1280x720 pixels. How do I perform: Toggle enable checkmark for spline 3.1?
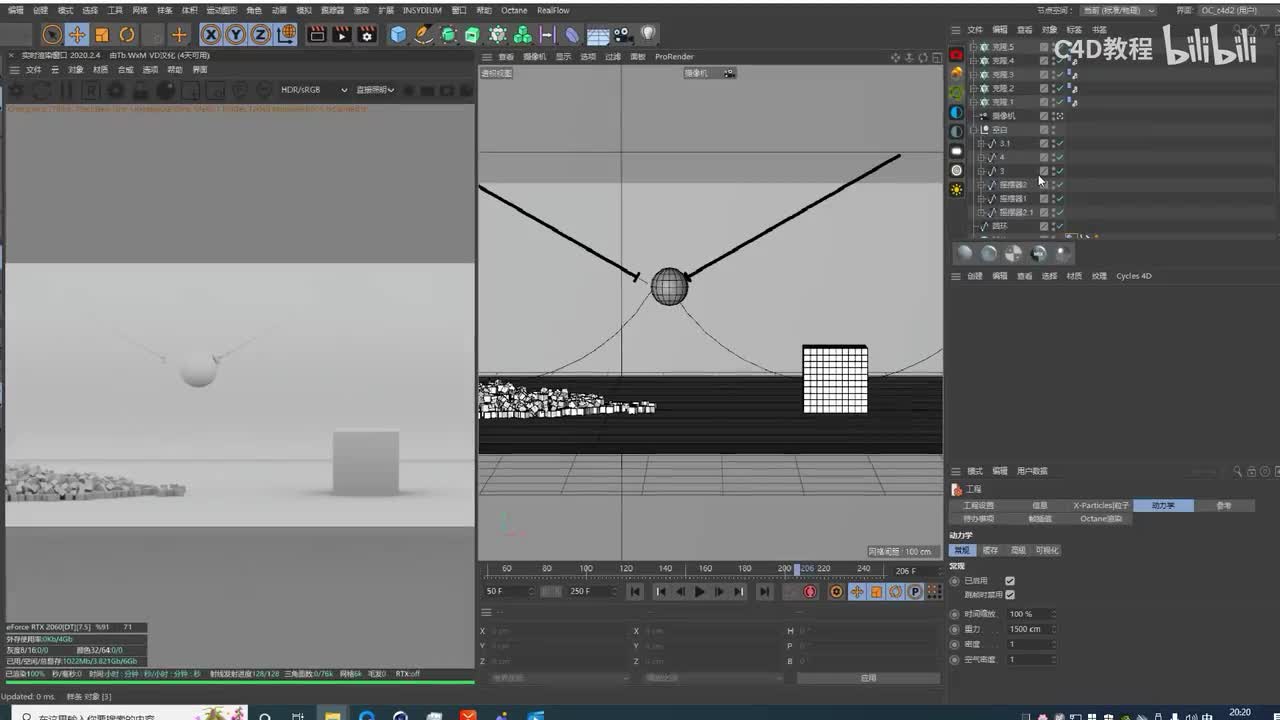pos(1059,144)
